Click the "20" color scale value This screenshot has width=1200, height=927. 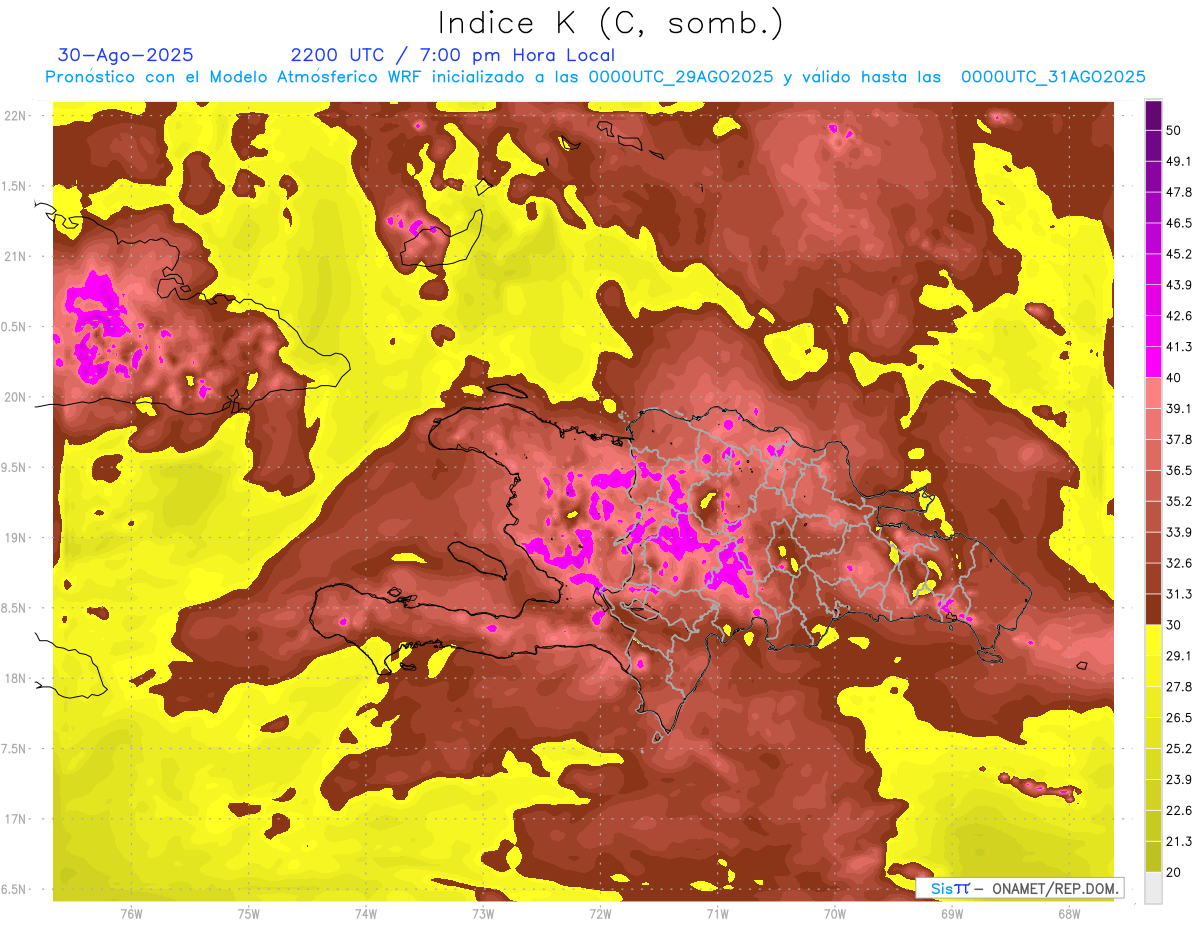click(x=1174, y=873)
